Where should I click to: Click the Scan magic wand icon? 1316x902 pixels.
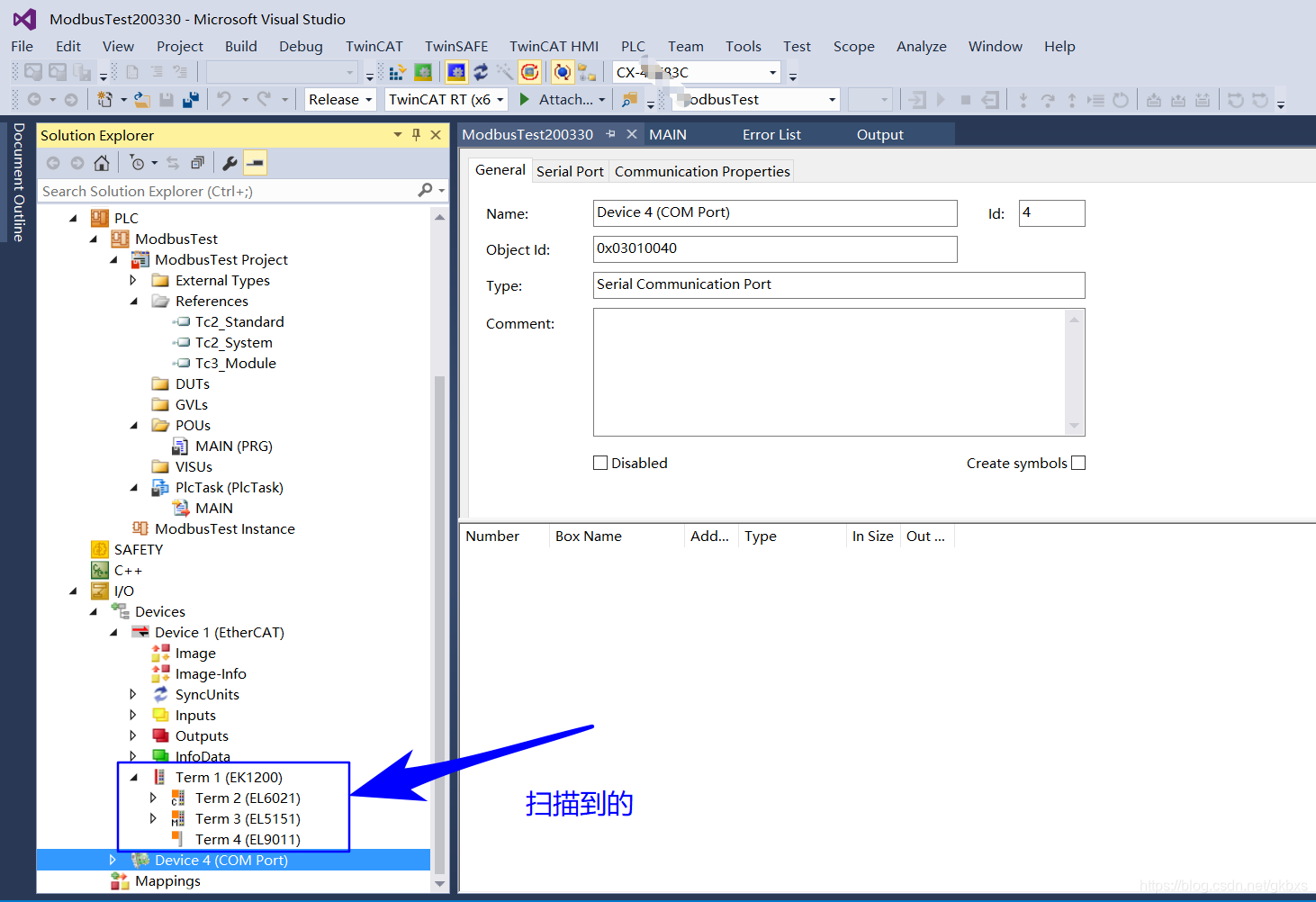504,72
